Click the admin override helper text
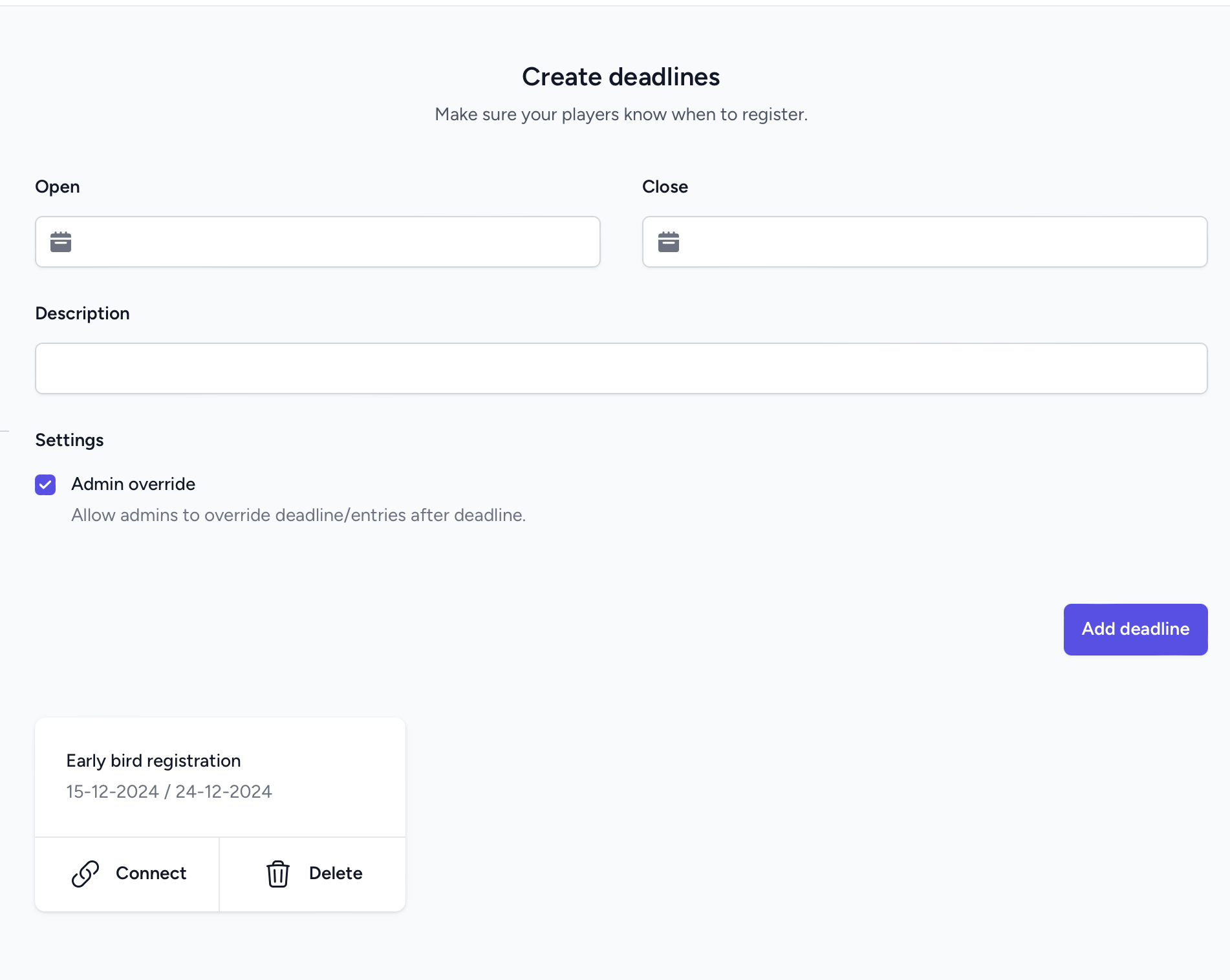Viewport: 1230px width, 980px height. (298, 515)
